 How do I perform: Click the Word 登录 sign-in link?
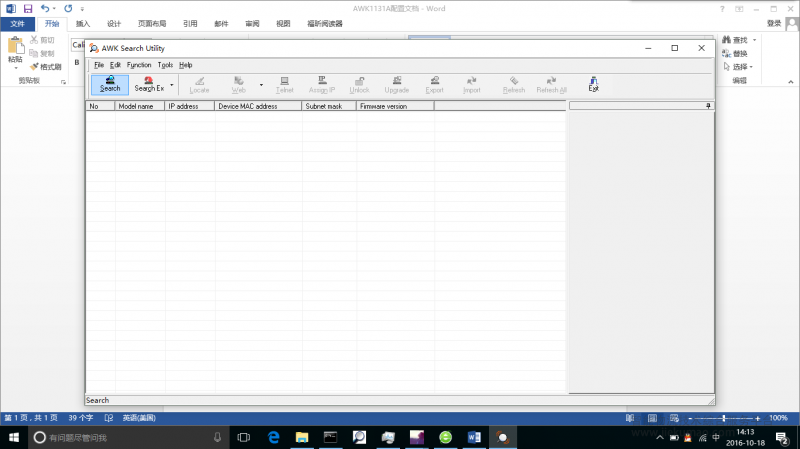(774, 23)
